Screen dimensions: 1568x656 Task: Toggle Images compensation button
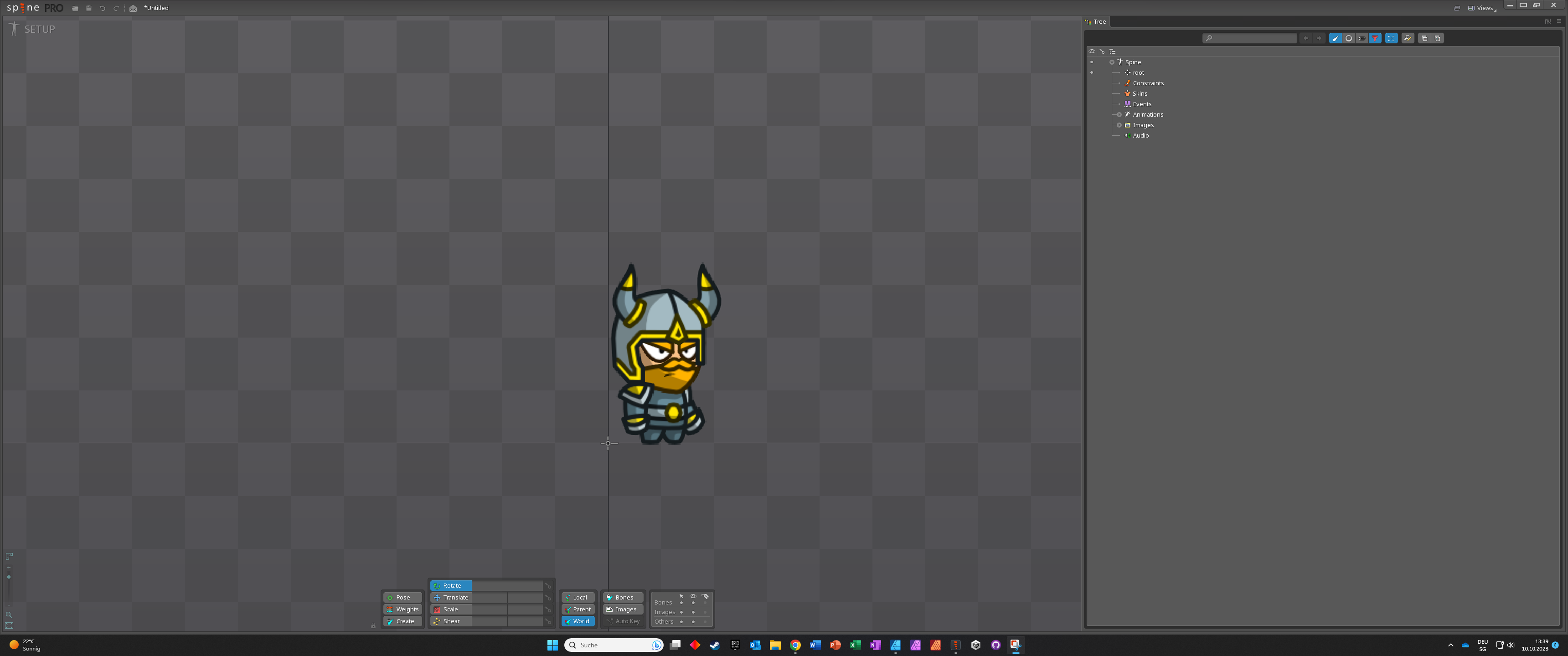pyautogui.click(x=623, y=609)
